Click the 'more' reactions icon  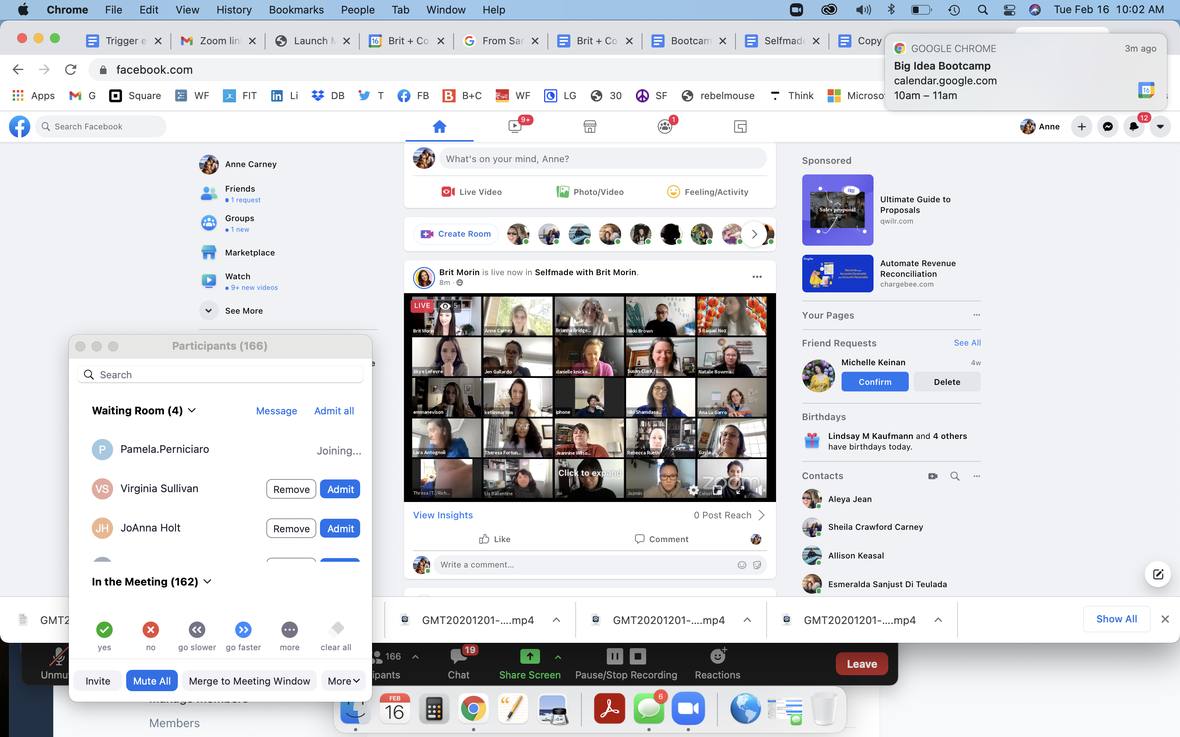coord(290,629)
